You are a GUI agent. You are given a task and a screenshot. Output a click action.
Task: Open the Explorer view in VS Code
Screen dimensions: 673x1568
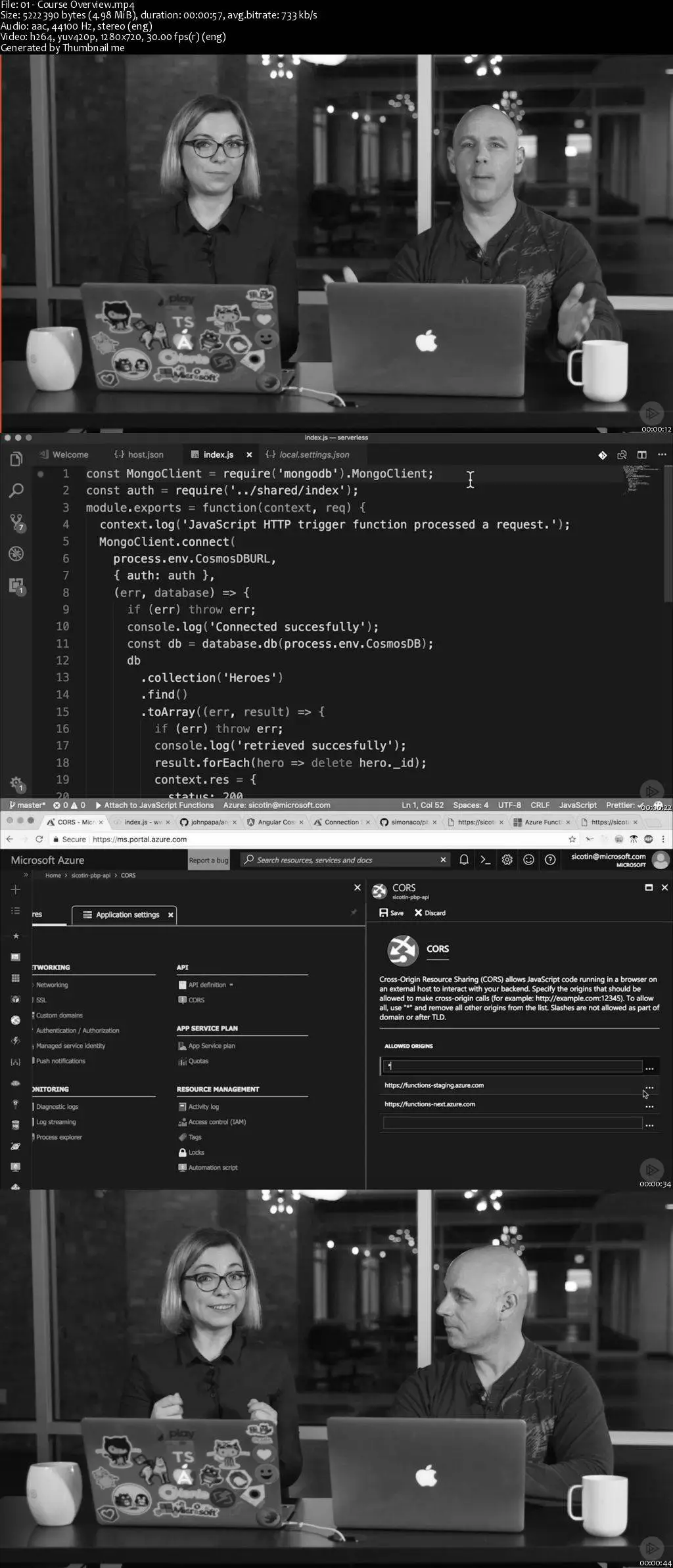[x=16, y=459]
